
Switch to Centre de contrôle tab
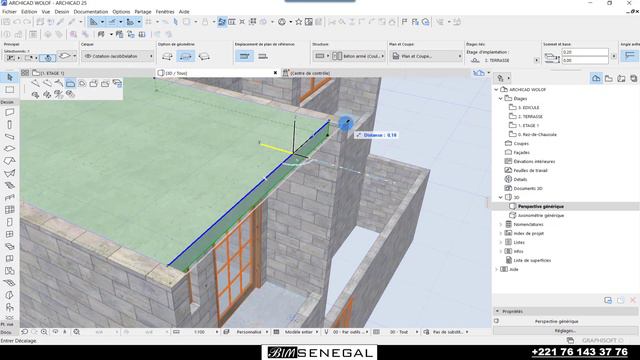click(x=310, y=73)
